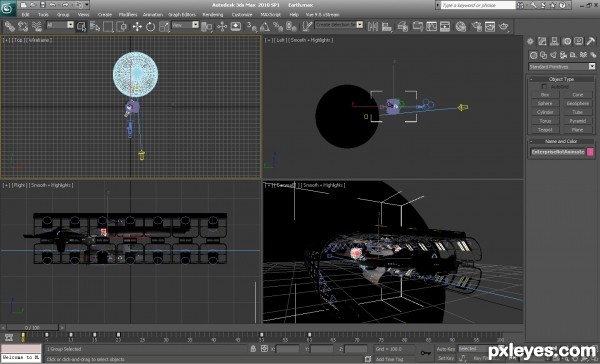Activate Select and Uniform Scale tool

(164, 26)
